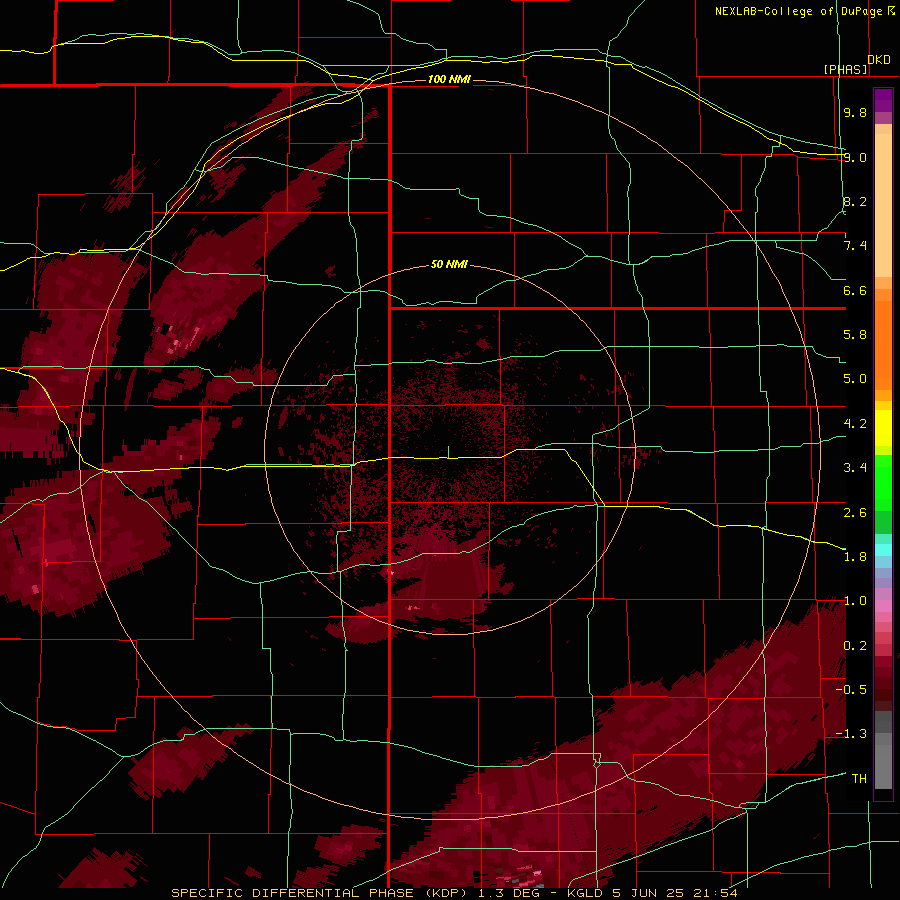
Task: Click the 9.8 value on the color scale
Action: 855,112
